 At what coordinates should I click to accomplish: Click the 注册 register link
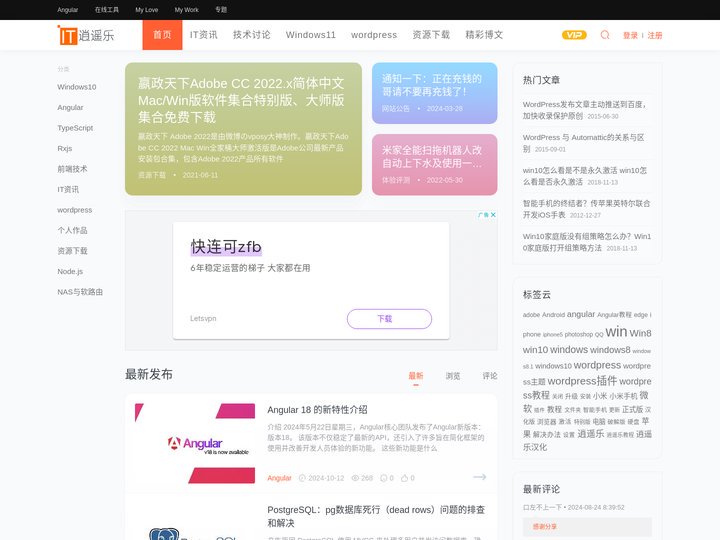point(655,35)
